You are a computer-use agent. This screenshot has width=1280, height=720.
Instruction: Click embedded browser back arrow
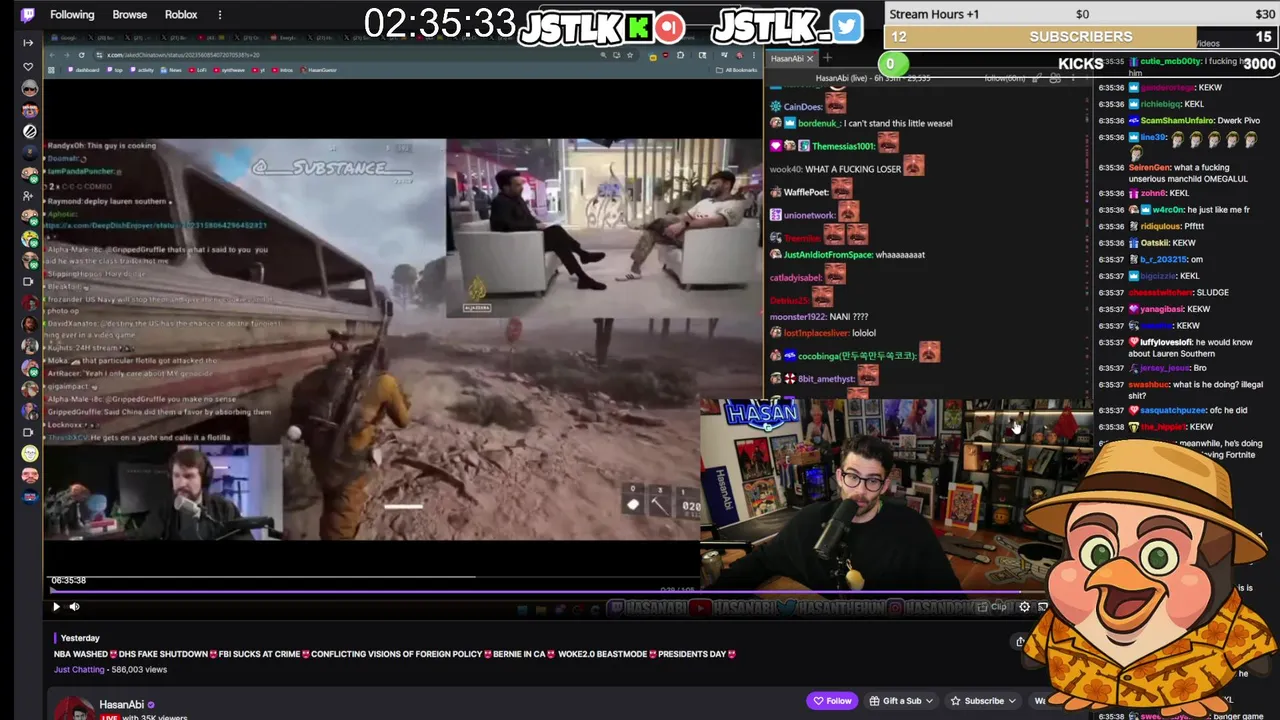click(53, 55)
